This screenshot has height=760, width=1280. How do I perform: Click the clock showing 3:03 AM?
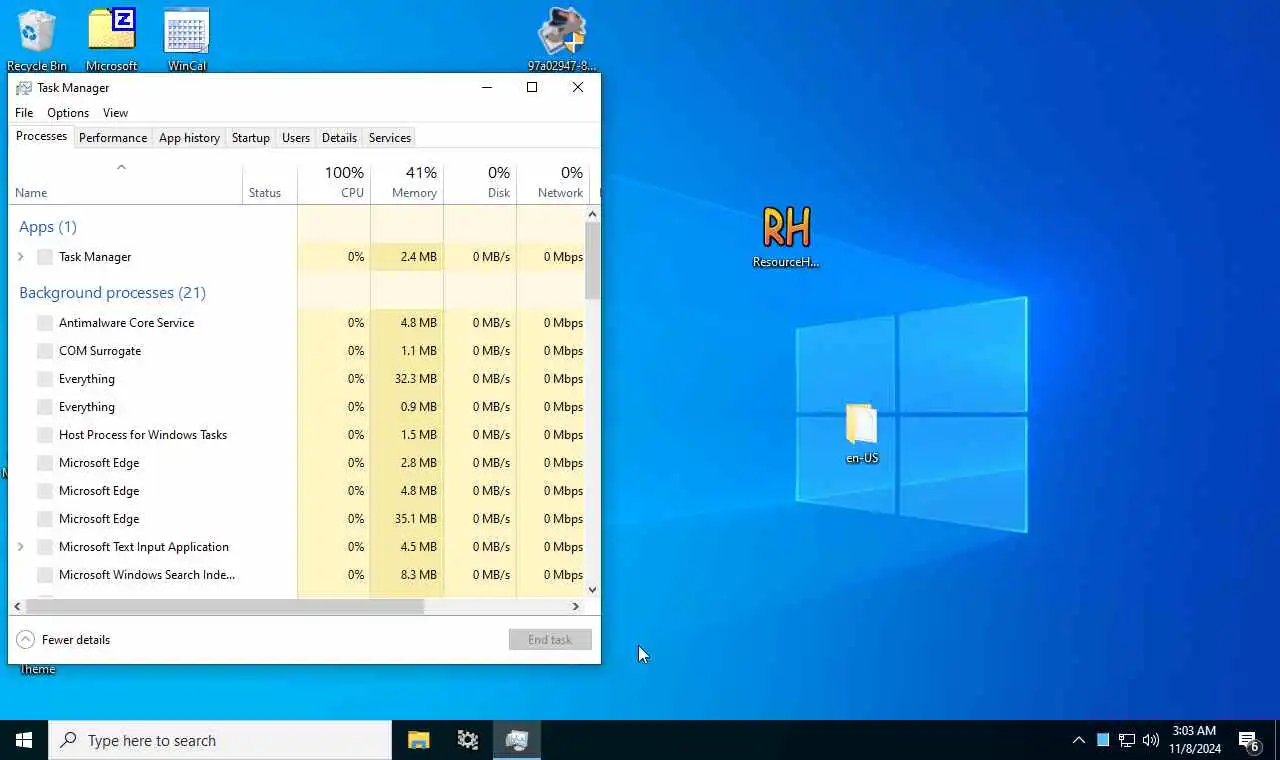click(x=1194, y=740)
